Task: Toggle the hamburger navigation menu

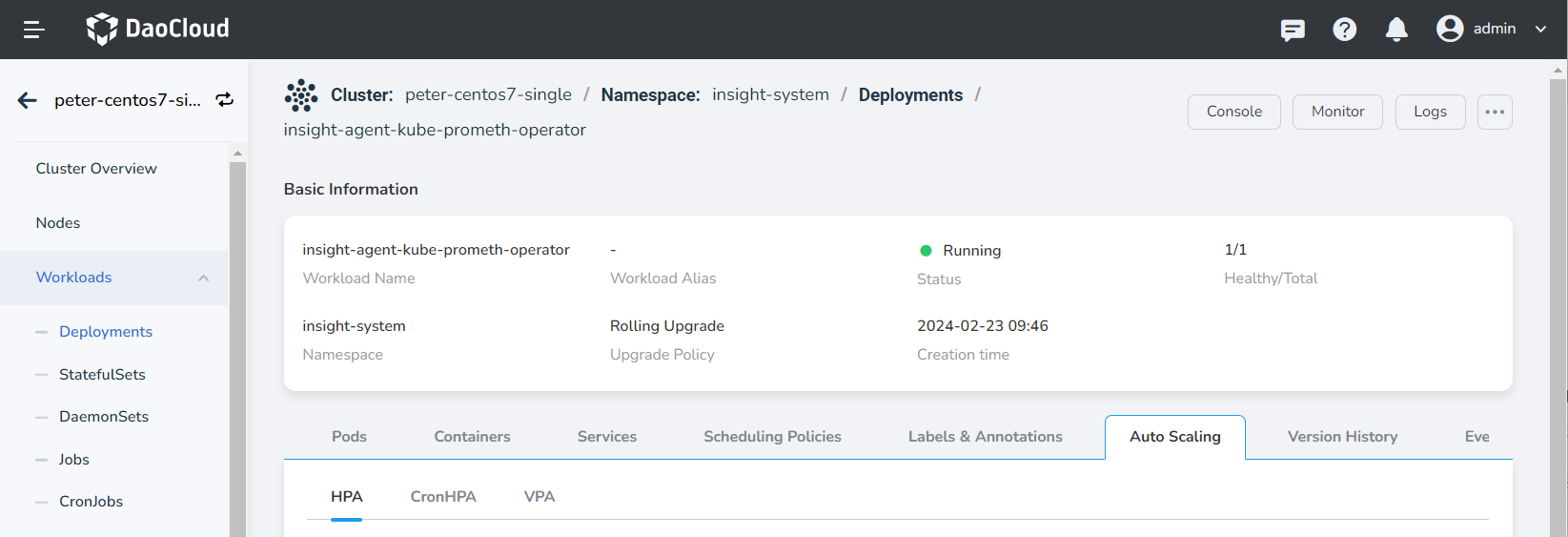Action: point(34,30)
